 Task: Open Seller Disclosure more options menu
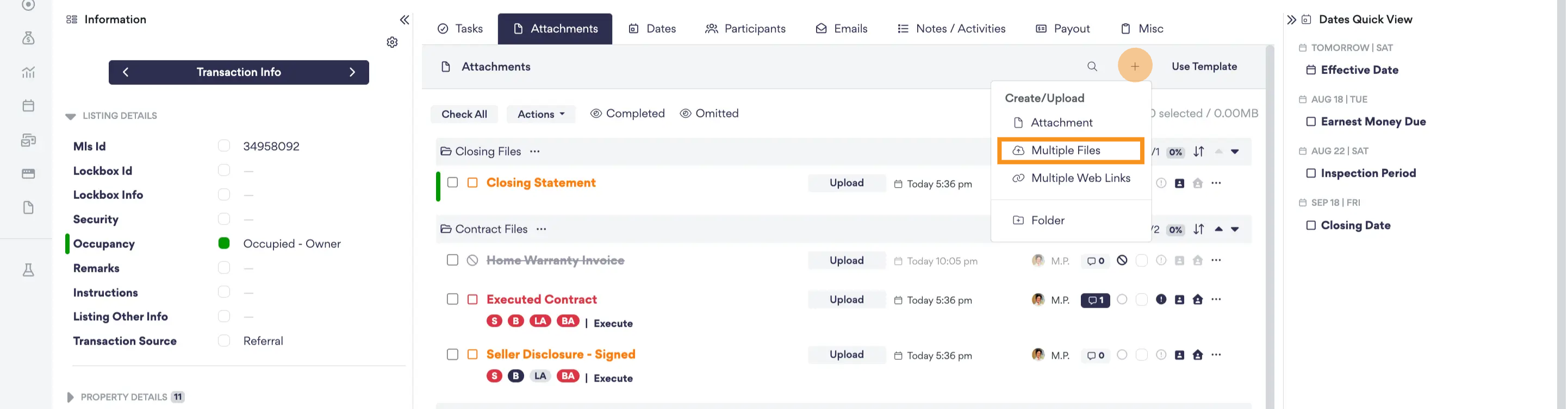1216,354
